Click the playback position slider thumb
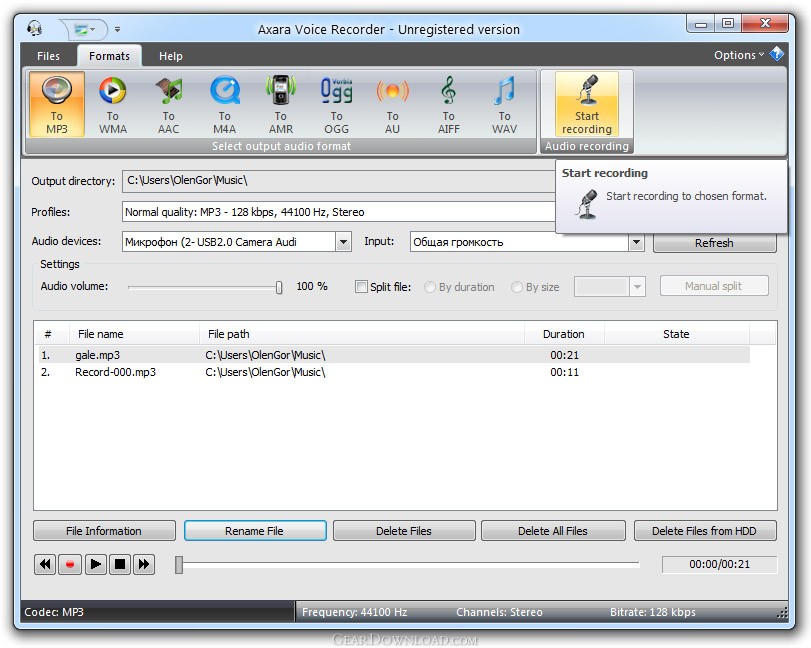Screen dimensions: 811x648 pos(179,565)
